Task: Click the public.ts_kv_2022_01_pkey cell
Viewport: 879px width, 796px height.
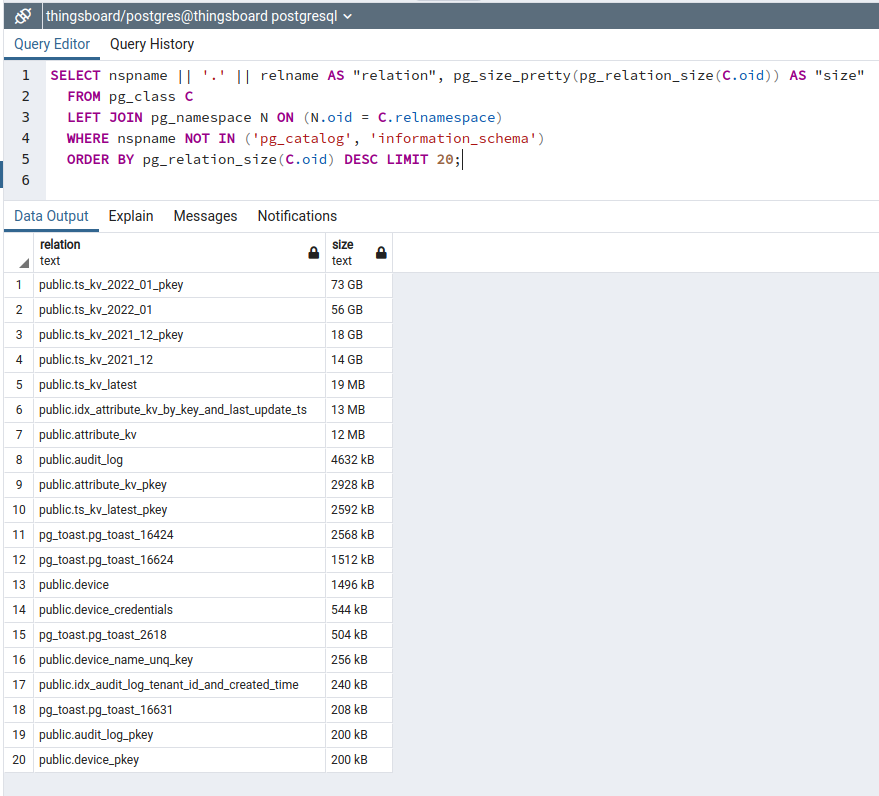Action: [111, 285]
